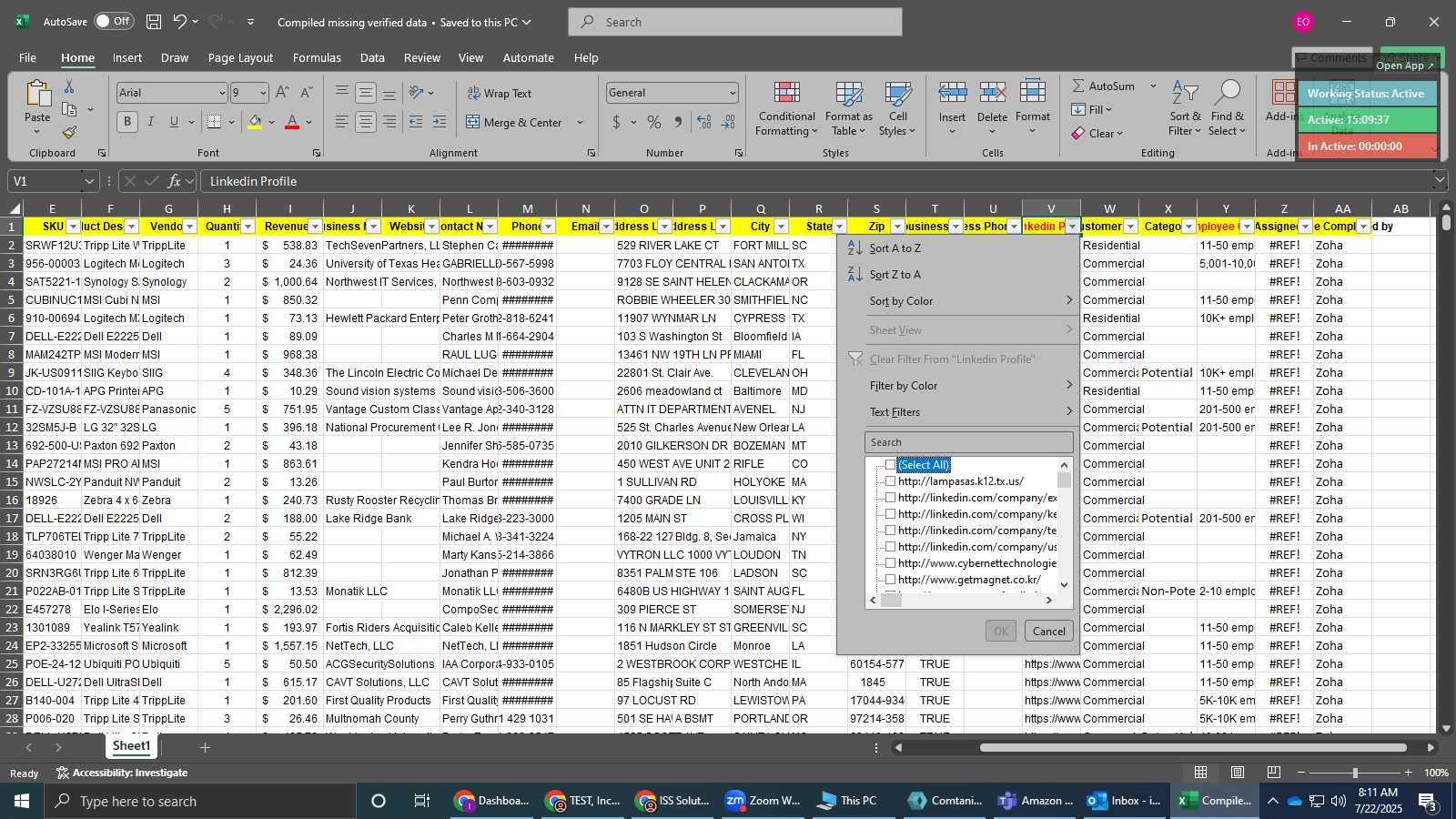Open the font name dropdown
Screen dimensions: 1456x819
click(x=221, y=93)
